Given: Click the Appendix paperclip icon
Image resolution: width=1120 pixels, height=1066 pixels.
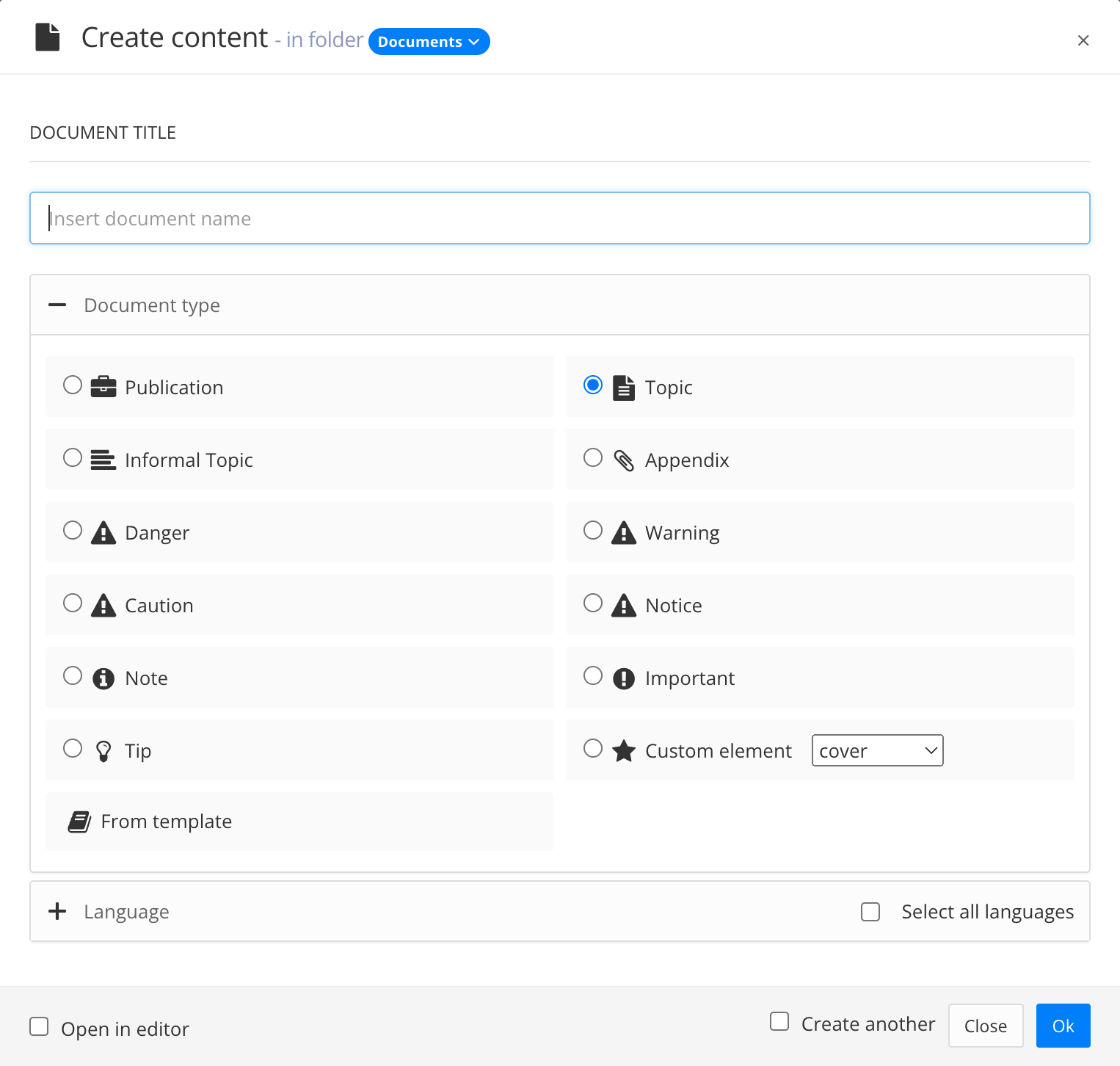Looking at the screenshot, I should (x=625, y=459).
